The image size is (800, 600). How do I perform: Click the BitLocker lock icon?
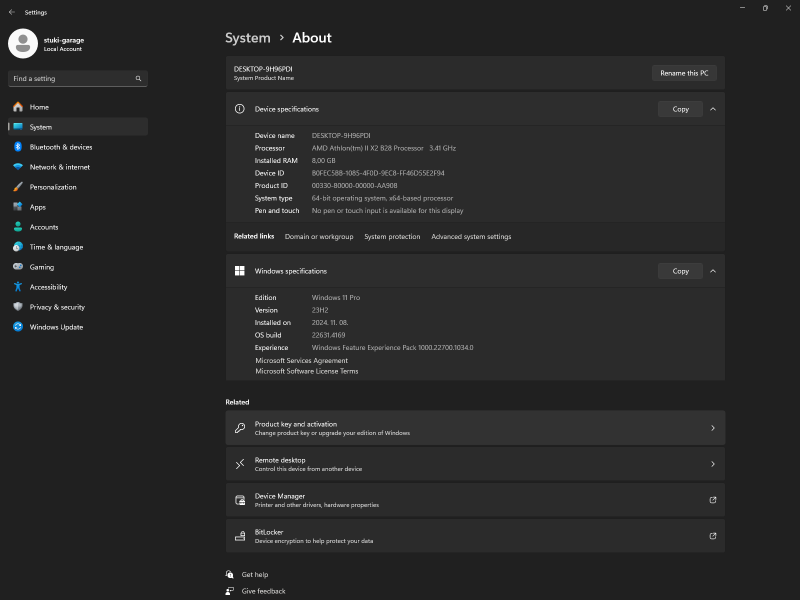(x=240, y=536)
